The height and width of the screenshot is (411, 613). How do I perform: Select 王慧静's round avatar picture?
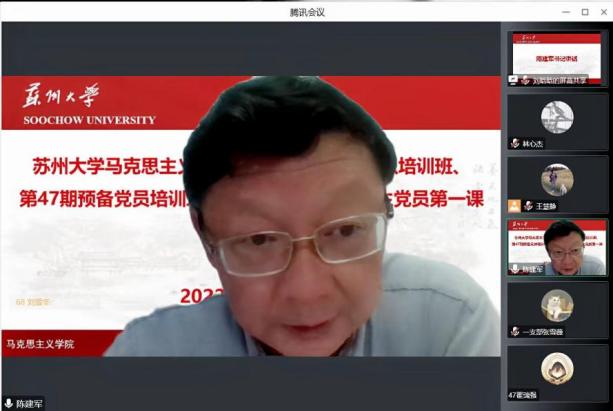pyautogui.click(x=556, y=179)
